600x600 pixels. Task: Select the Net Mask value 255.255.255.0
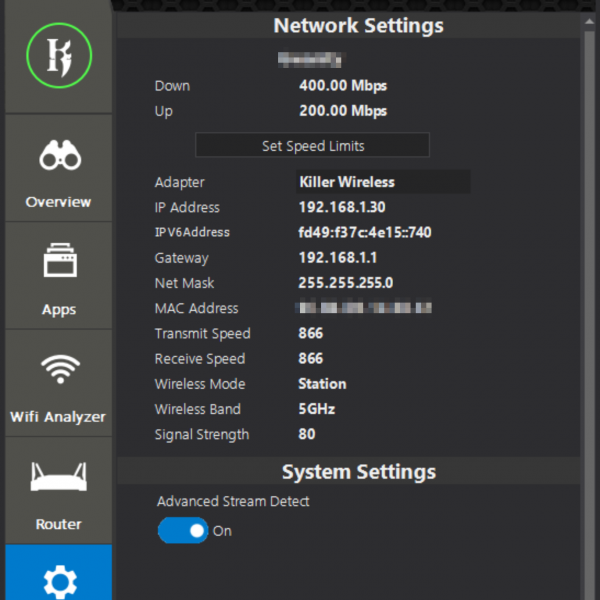click(346, 283)
